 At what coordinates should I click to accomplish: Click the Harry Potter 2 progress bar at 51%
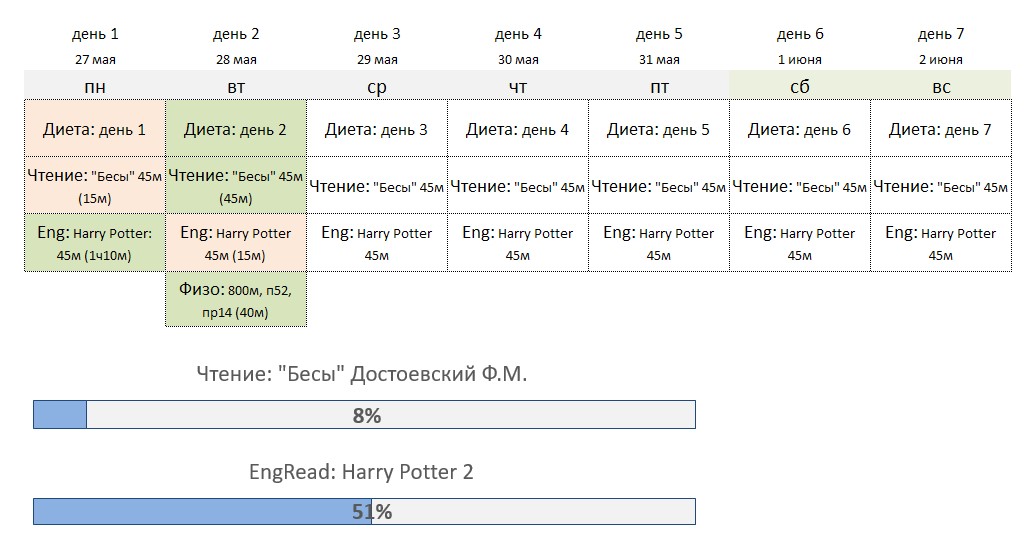pos(364,511)
